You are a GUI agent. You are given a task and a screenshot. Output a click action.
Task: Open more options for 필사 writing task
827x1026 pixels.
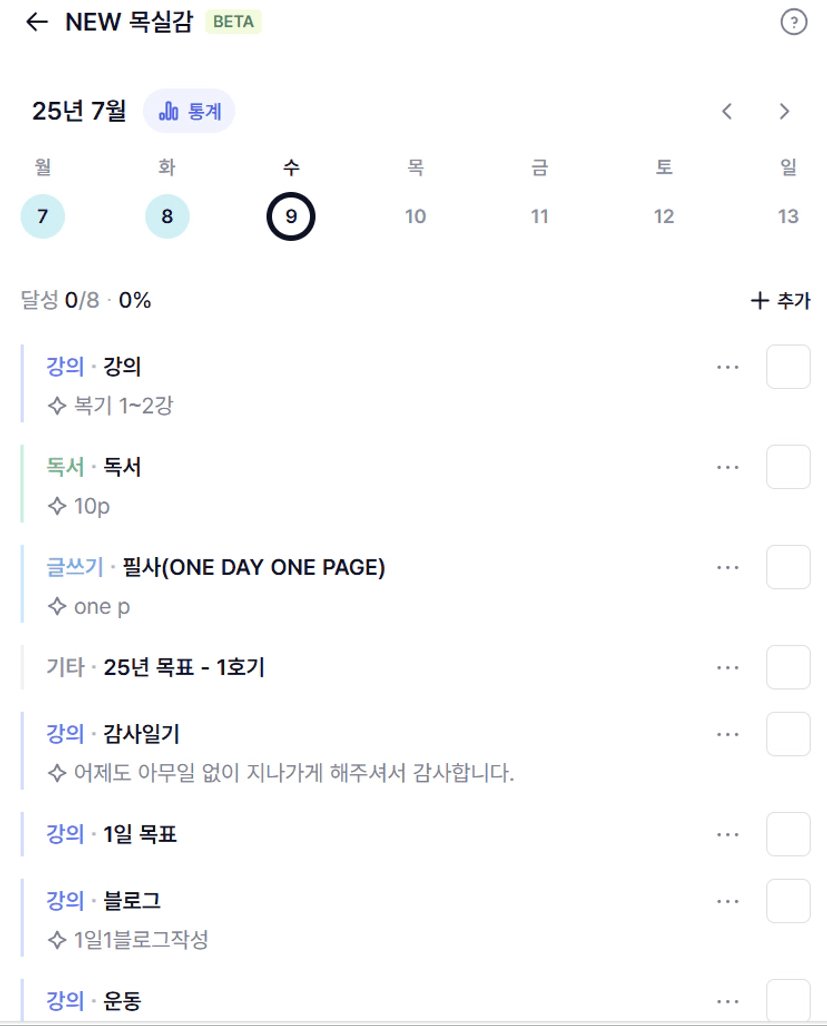coord(728,567)
